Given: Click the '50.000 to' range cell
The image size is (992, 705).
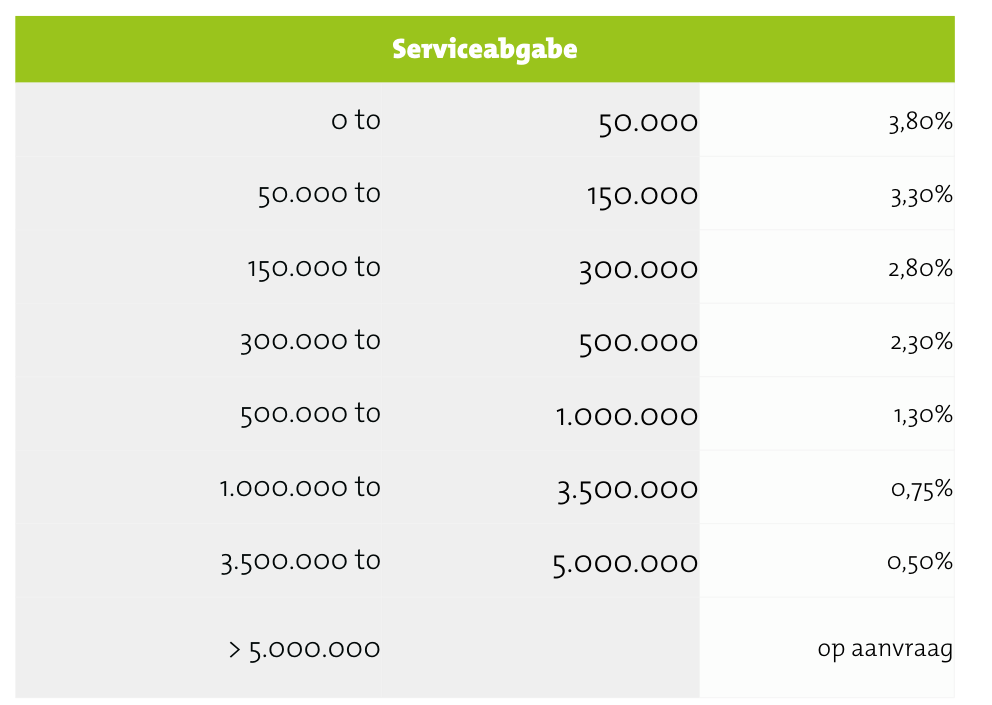Looking at the screenshot, I should (319, 193).
